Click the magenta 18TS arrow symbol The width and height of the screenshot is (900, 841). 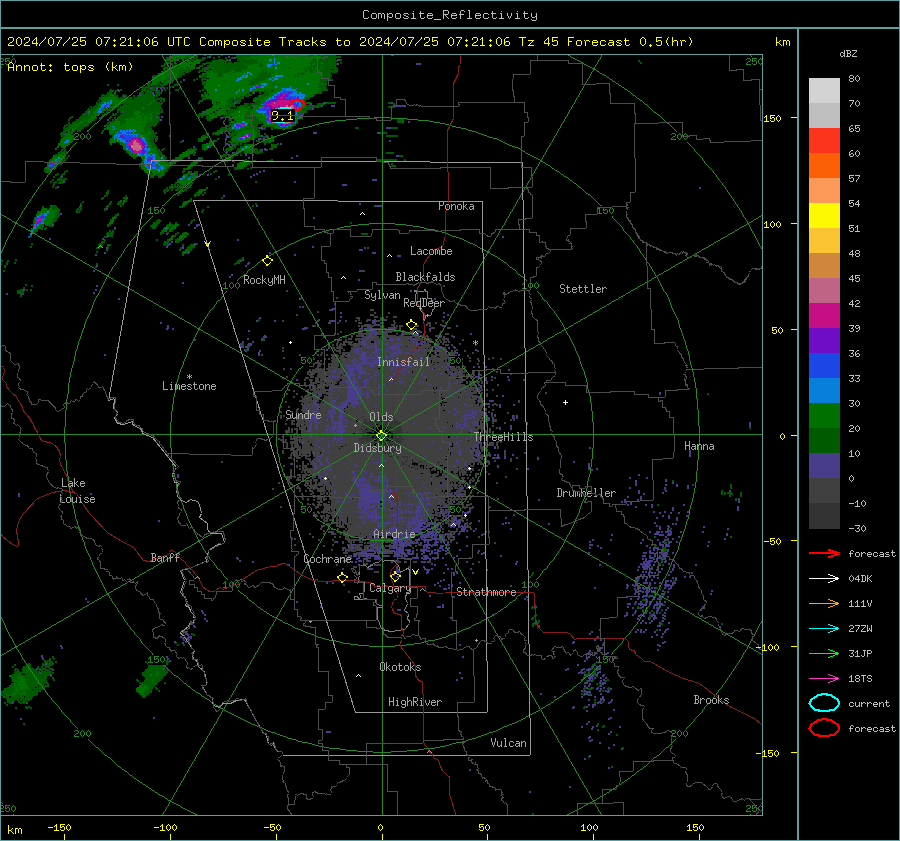824,679
